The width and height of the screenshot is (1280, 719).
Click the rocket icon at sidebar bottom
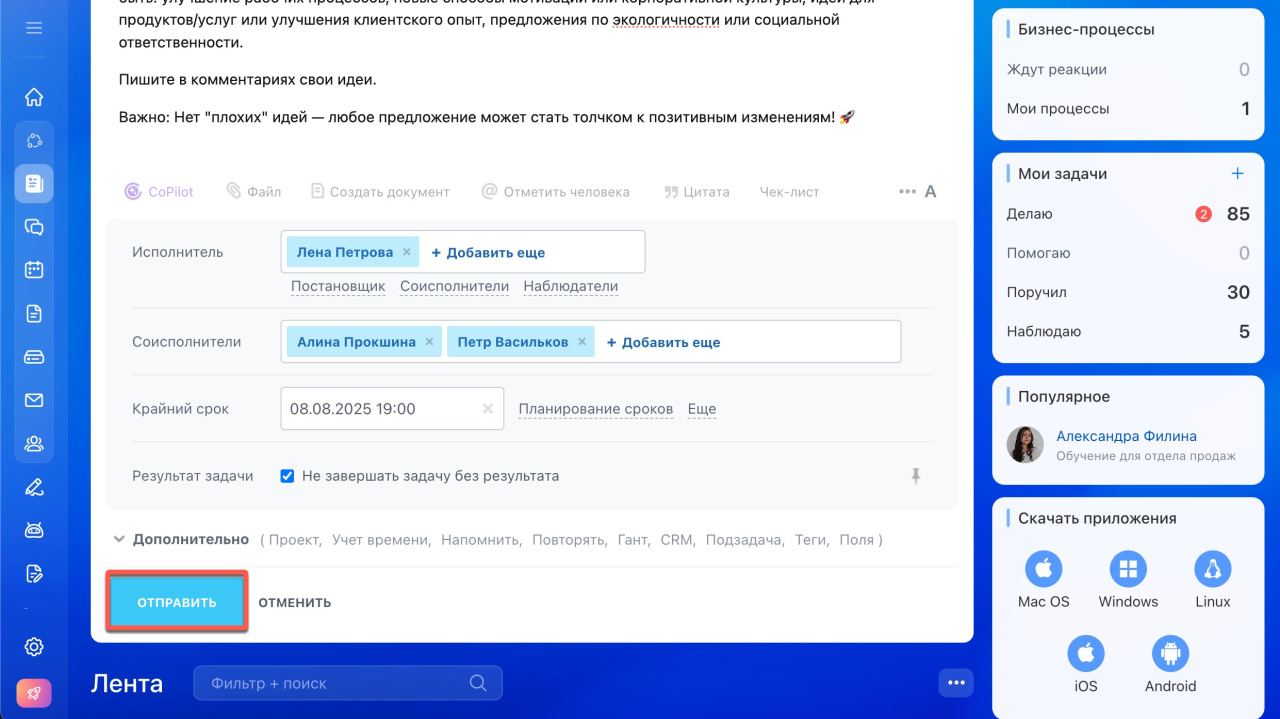point(34,693)
